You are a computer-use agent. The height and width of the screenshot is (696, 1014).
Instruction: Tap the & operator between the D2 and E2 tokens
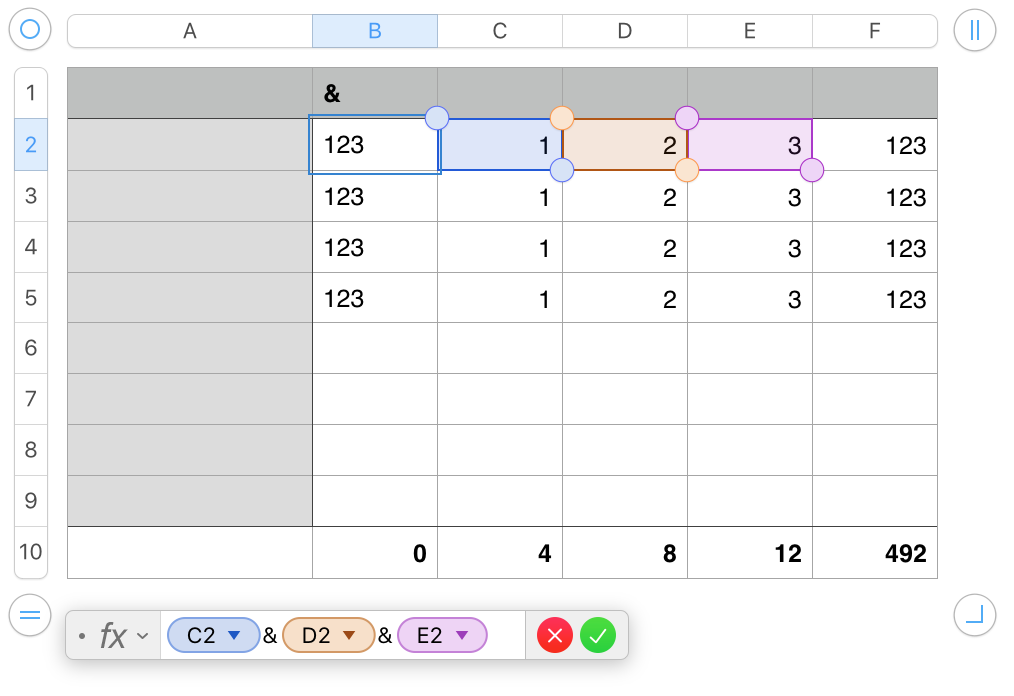click(386, 635)
